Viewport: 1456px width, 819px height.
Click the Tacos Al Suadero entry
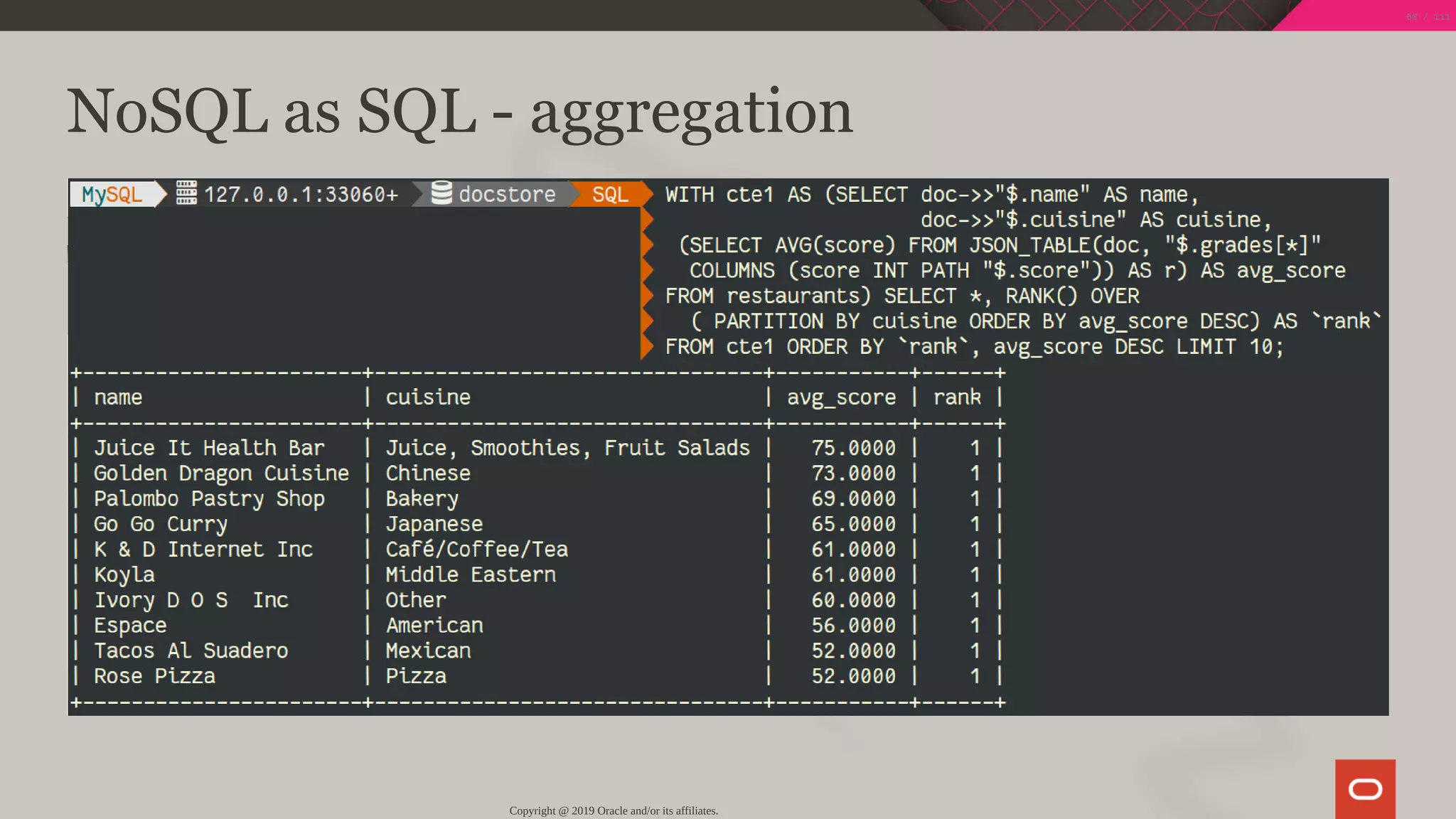(x=191, y=651)
